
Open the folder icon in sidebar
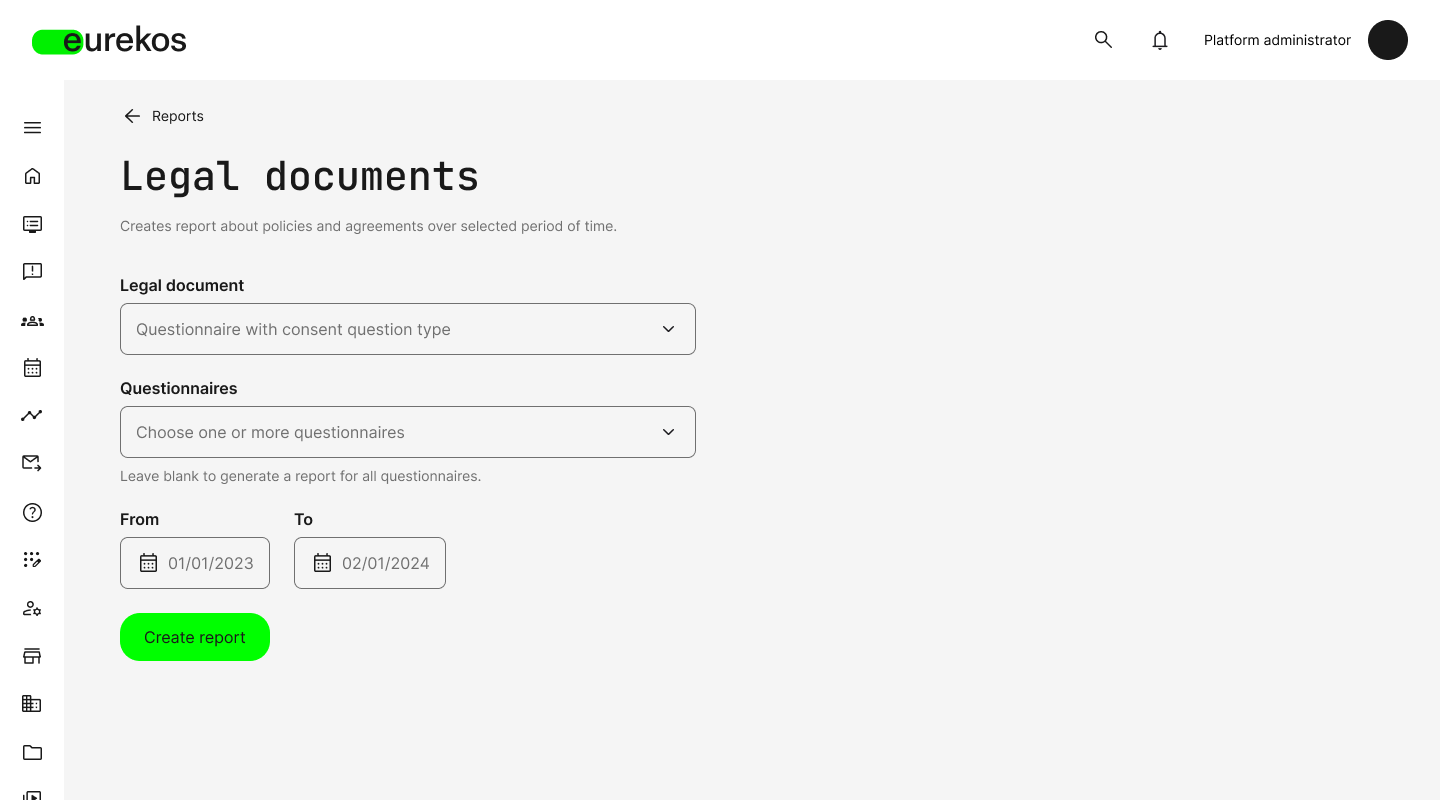pyautogui.click(x=32, y=752)
